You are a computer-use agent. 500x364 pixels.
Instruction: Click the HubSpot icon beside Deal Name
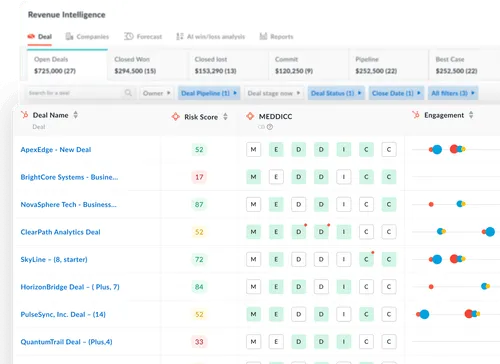pos(24,115)
